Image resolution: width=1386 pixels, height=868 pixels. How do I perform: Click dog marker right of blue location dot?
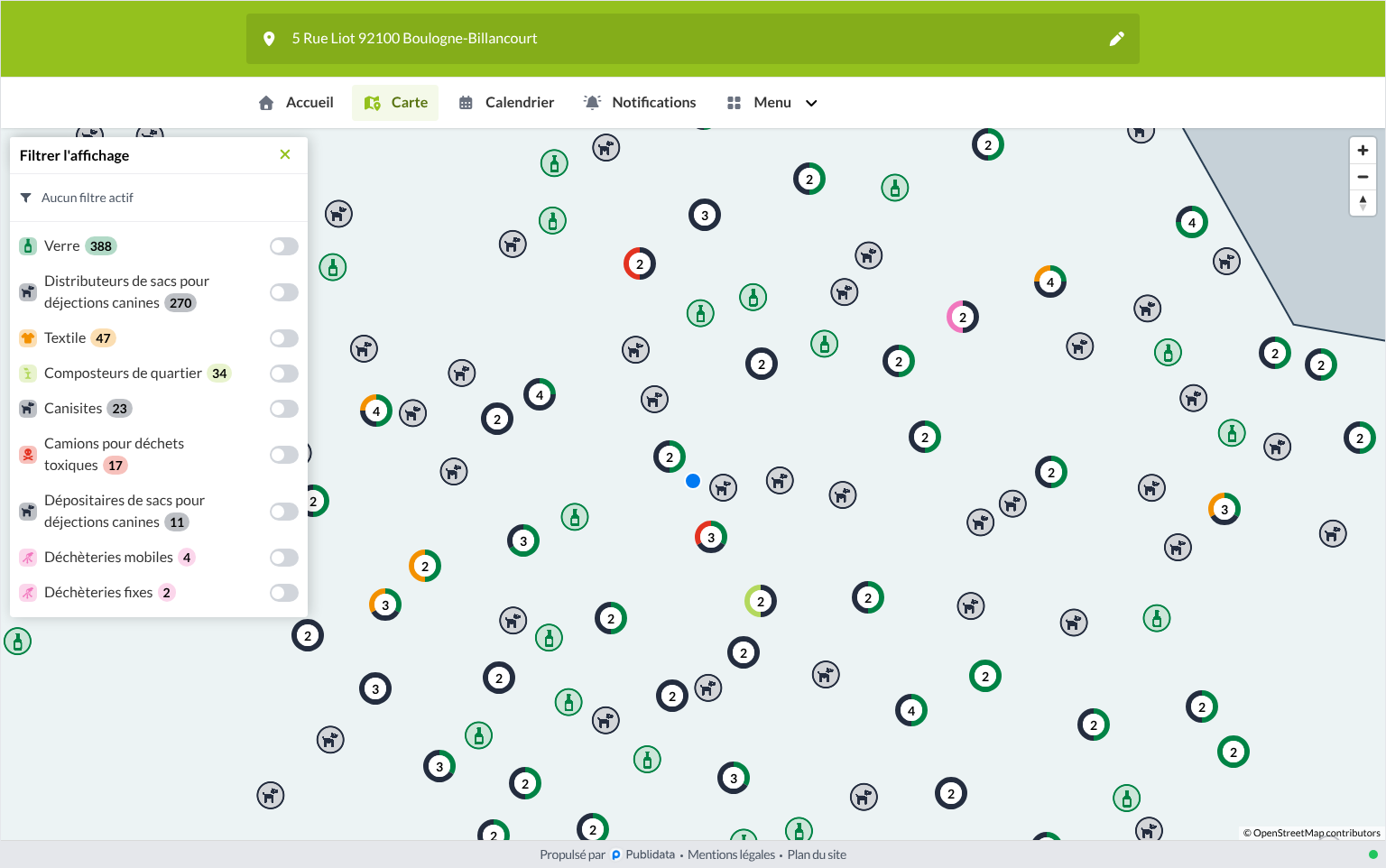tap(723, 488)
